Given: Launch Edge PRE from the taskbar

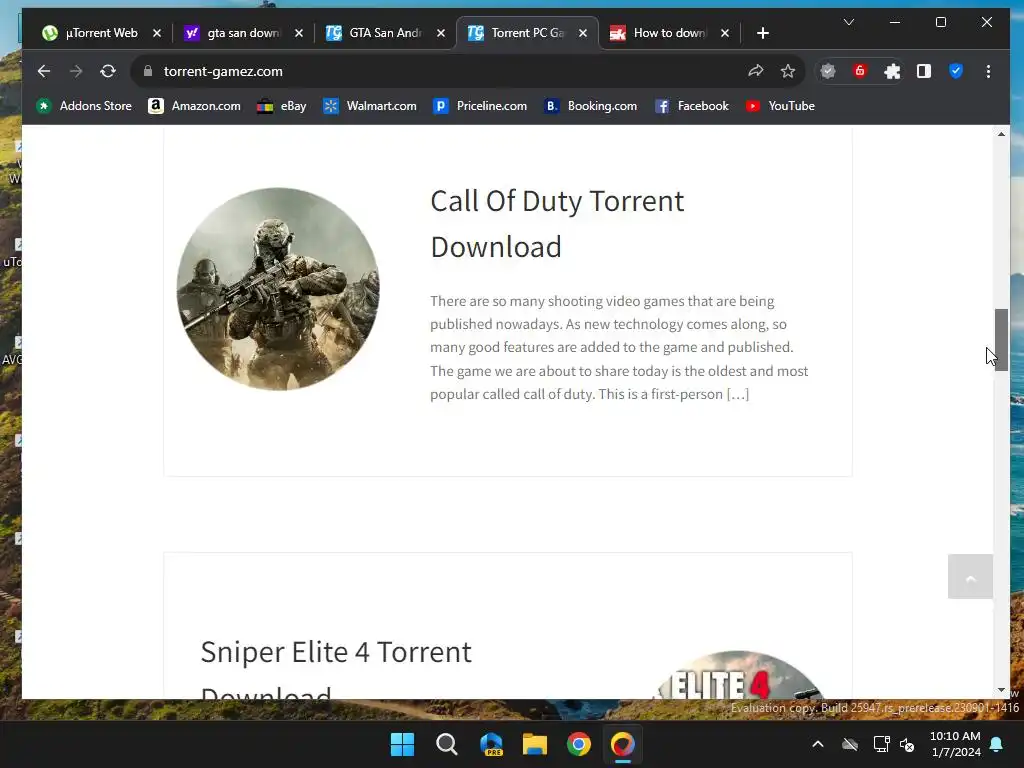Looking at the screenshot, I should click(x=491, y=744).
